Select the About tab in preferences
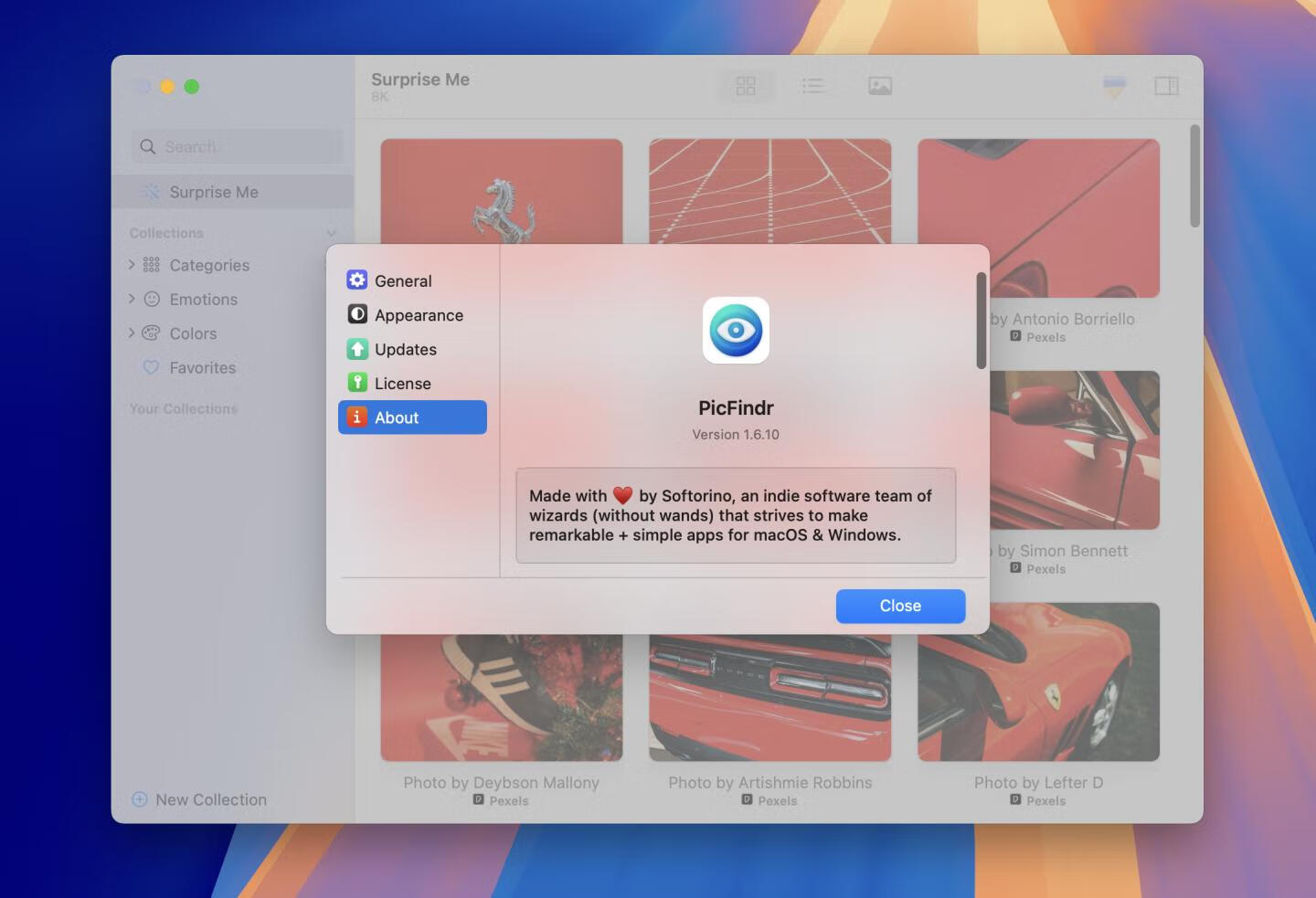 click(x=412, y=417)
